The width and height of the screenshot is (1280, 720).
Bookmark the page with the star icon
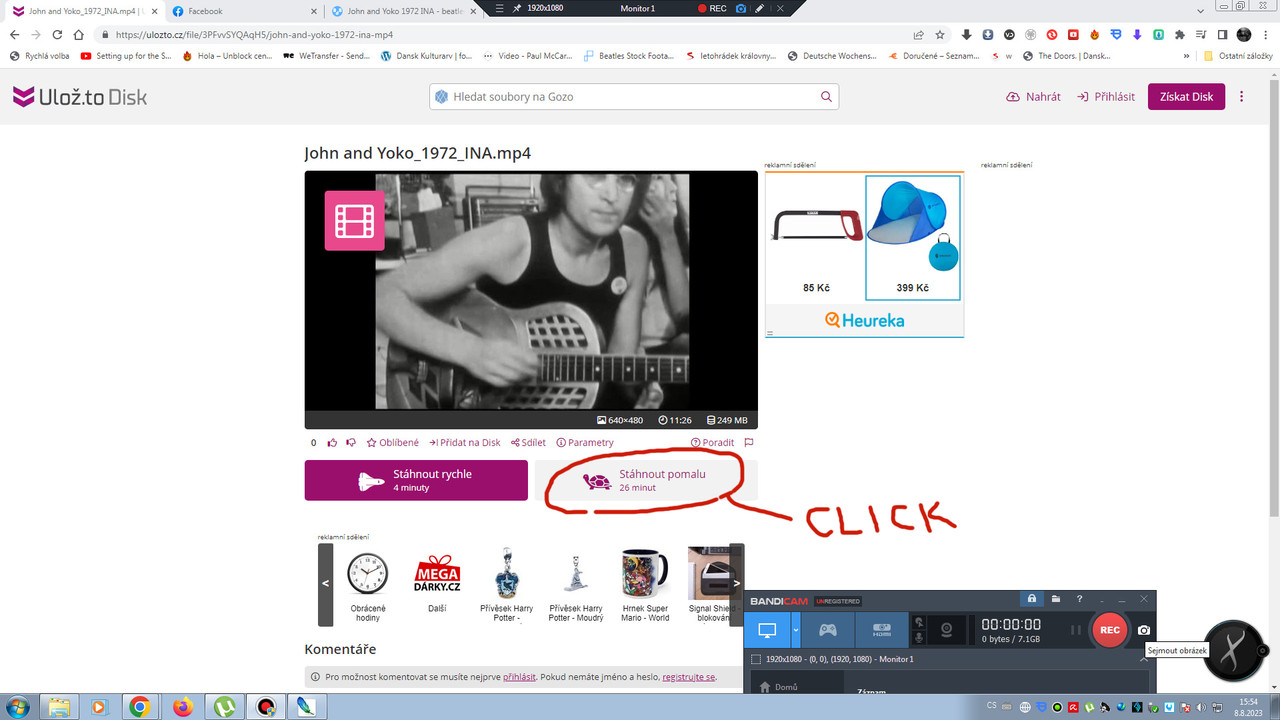[x=938, y=32]
